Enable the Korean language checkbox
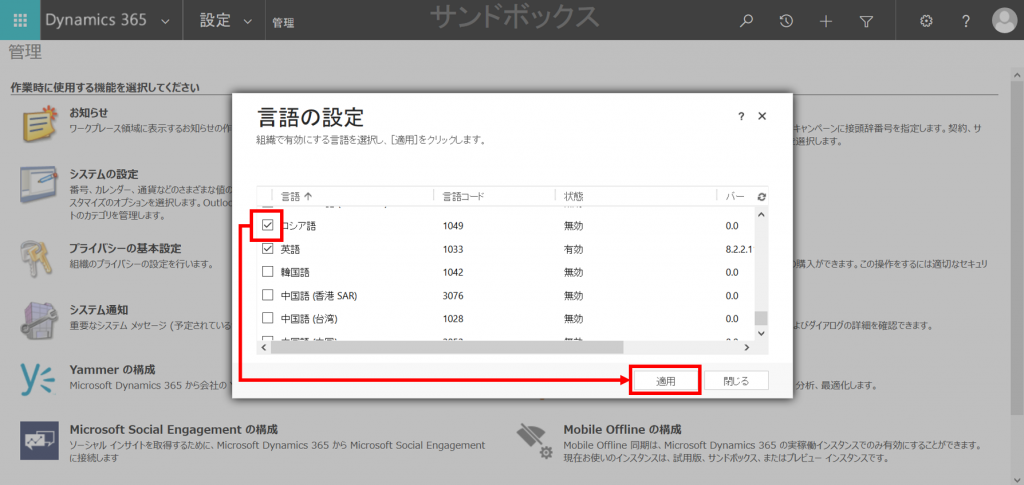 click(267, 272)
